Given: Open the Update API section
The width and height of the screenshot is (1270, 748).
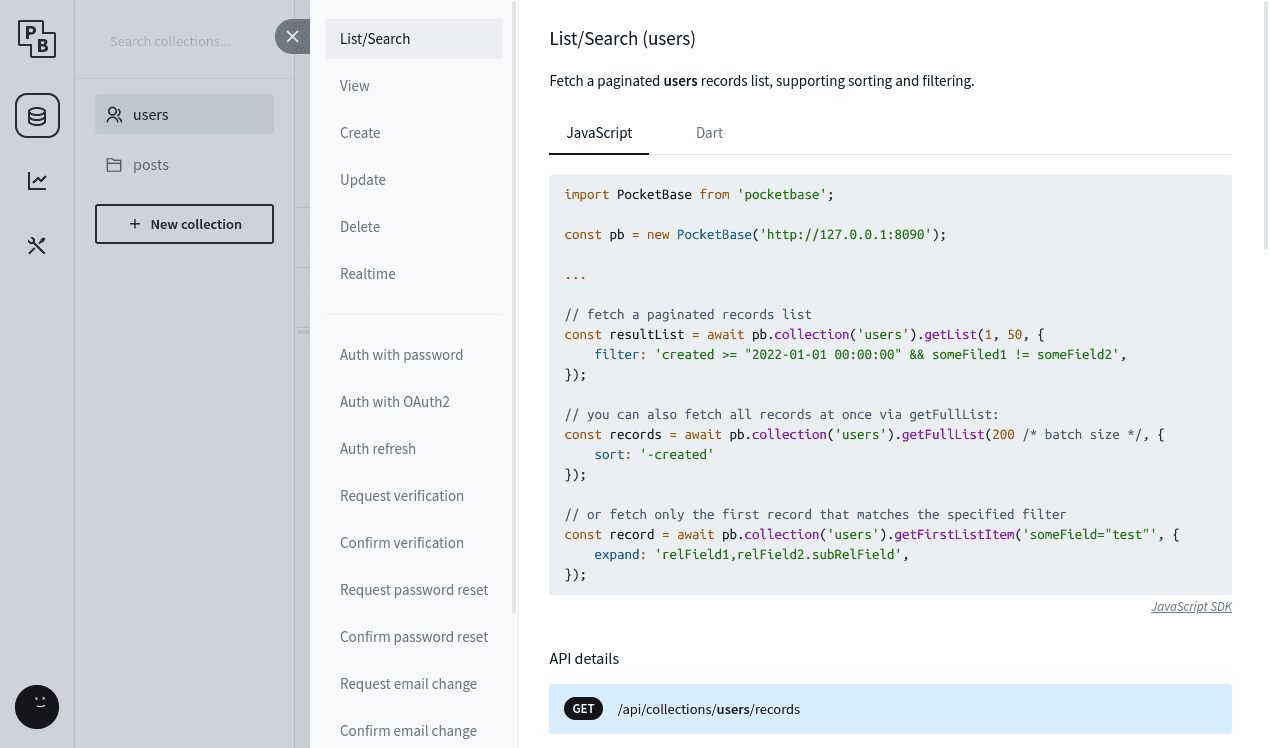Looking at the screenshot, I should tap(414, 180).
